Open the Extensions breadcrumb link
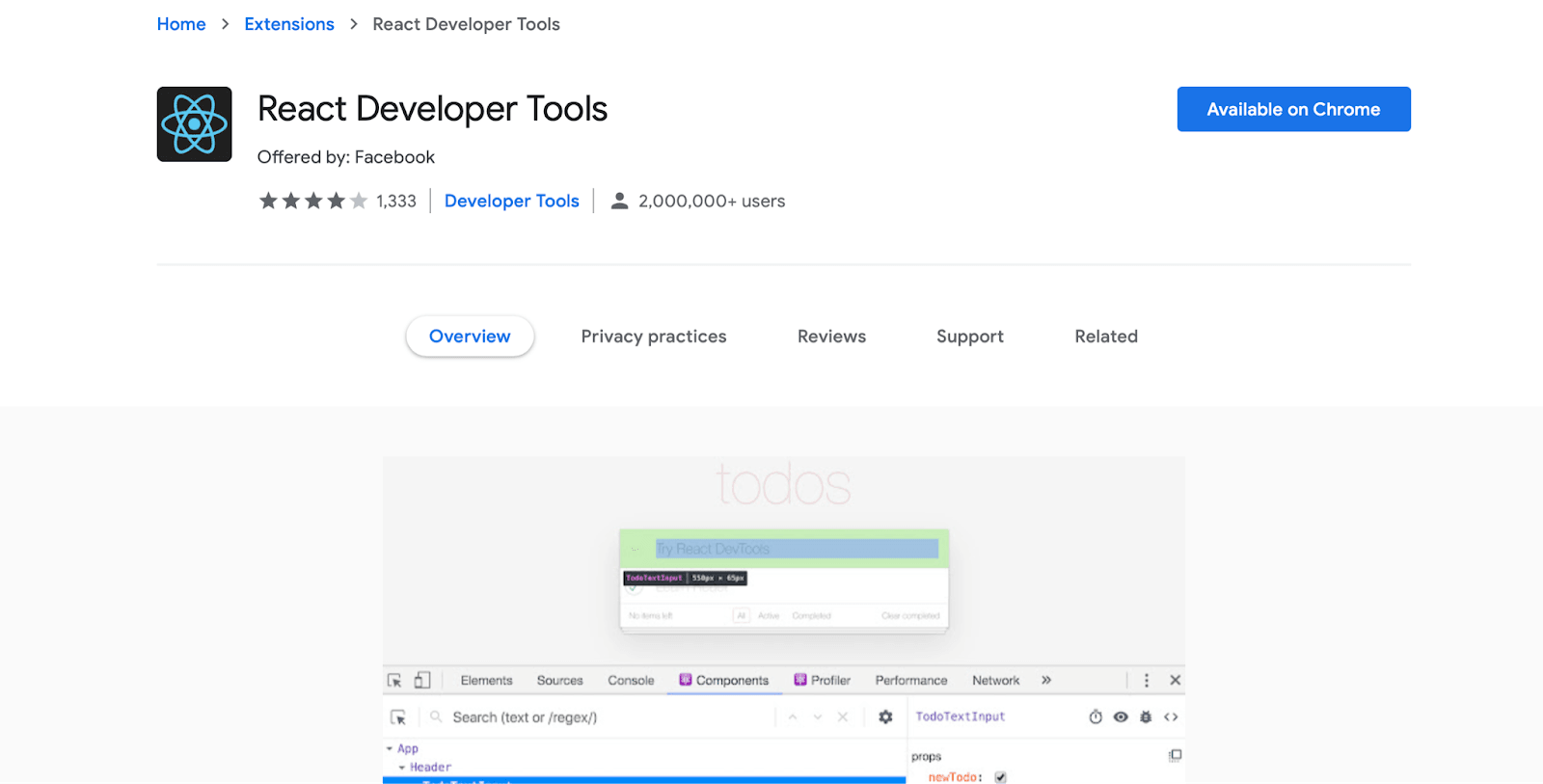 (289, 24)
